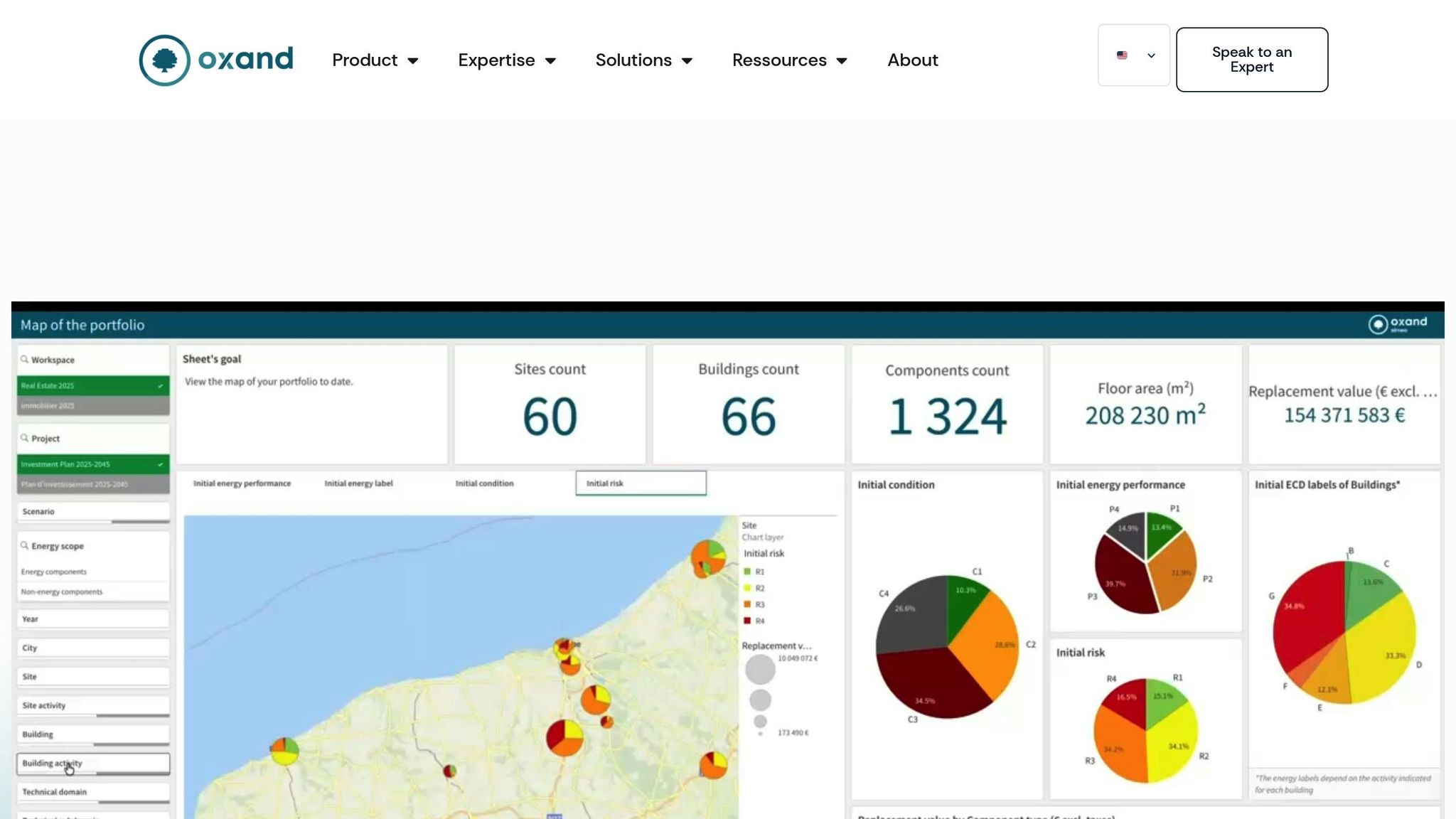Click the About menu item
Screen dimensions: 1456x819
[912, 60]
